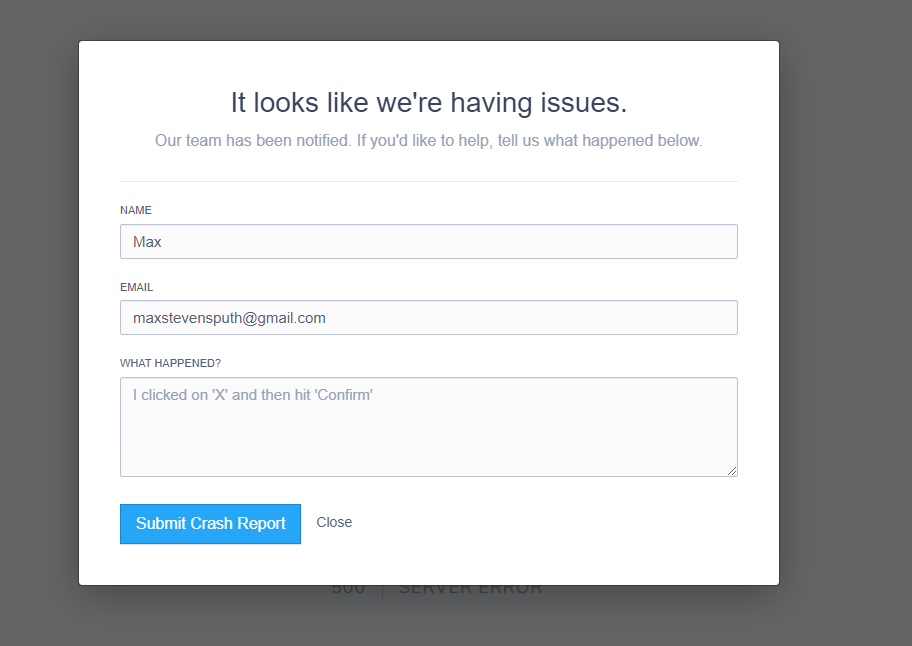Click blank space right of Close link
Screen dimensions: 912x646
tap(550, 523)
